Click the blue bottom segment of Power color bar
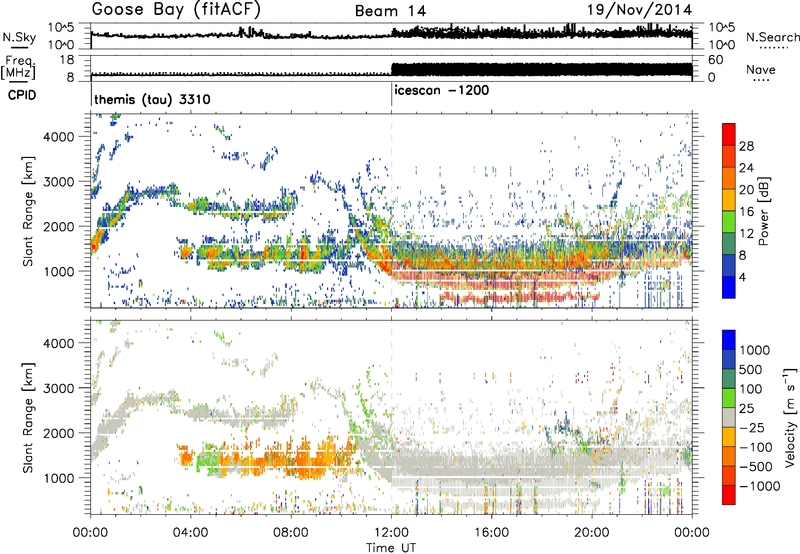This screenshot has width=800, height=554. 729,287
